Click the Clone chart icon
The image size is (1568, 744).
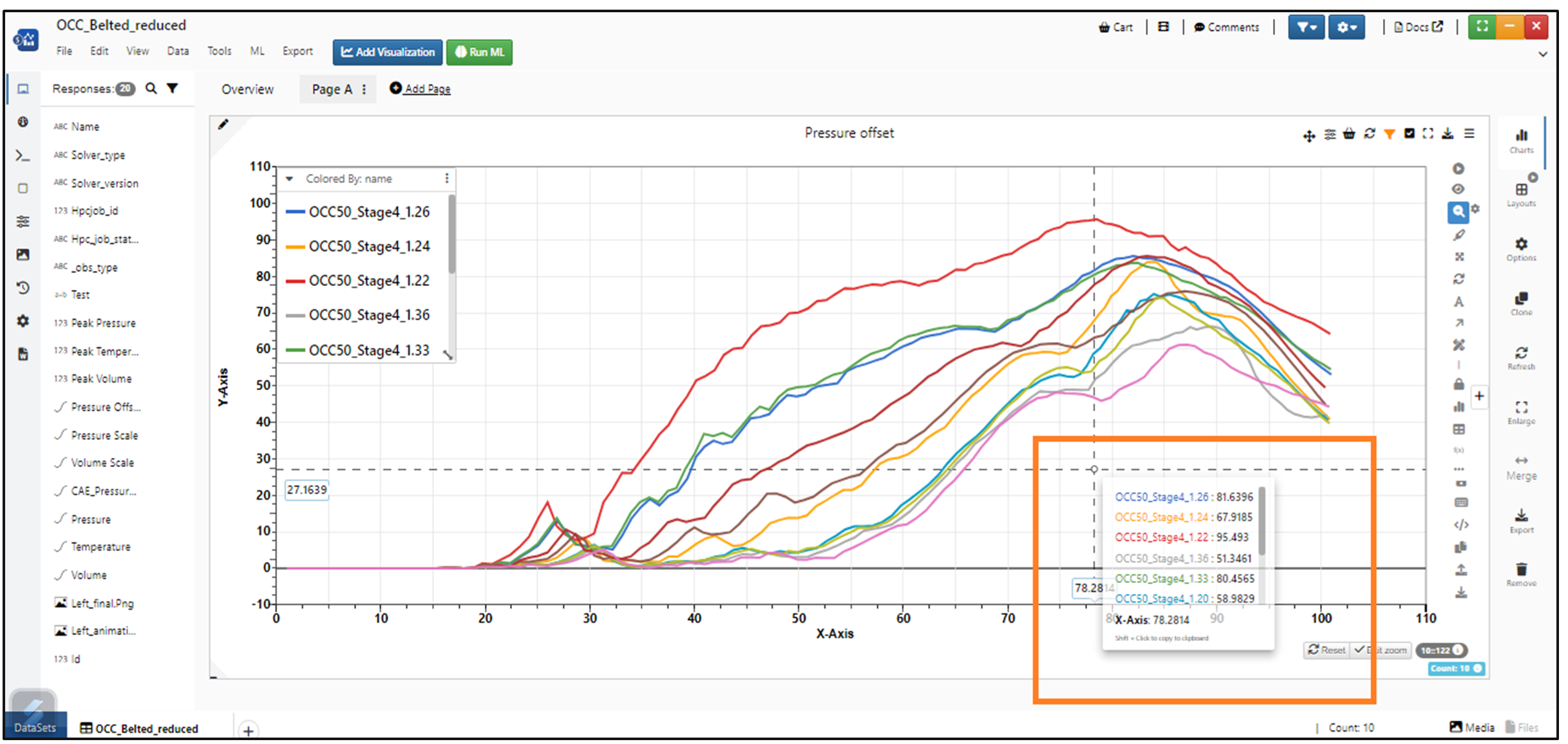pos(1521,298)
